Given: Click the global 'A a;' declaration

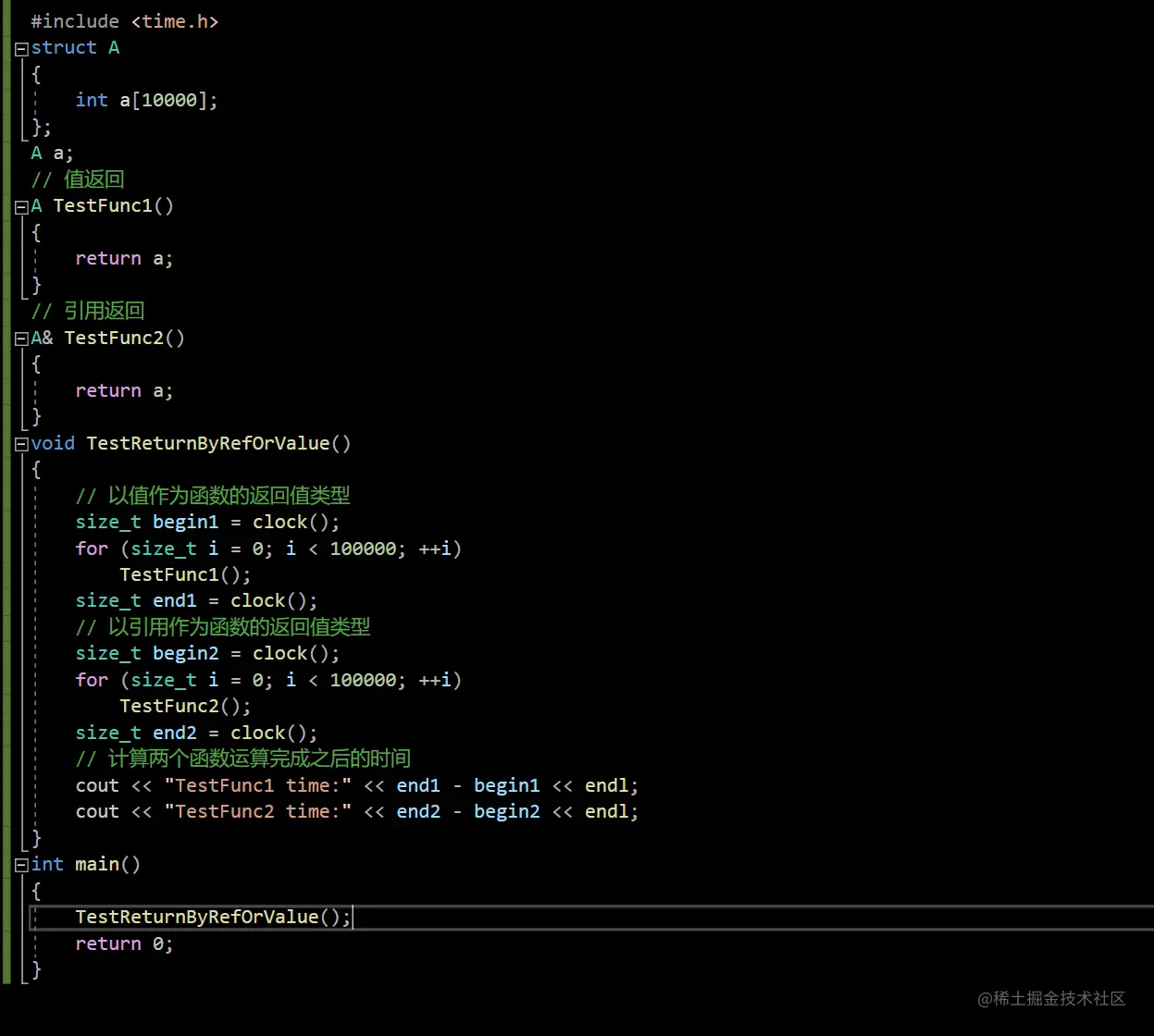Looking at the screenshot, I should [52, 153].
